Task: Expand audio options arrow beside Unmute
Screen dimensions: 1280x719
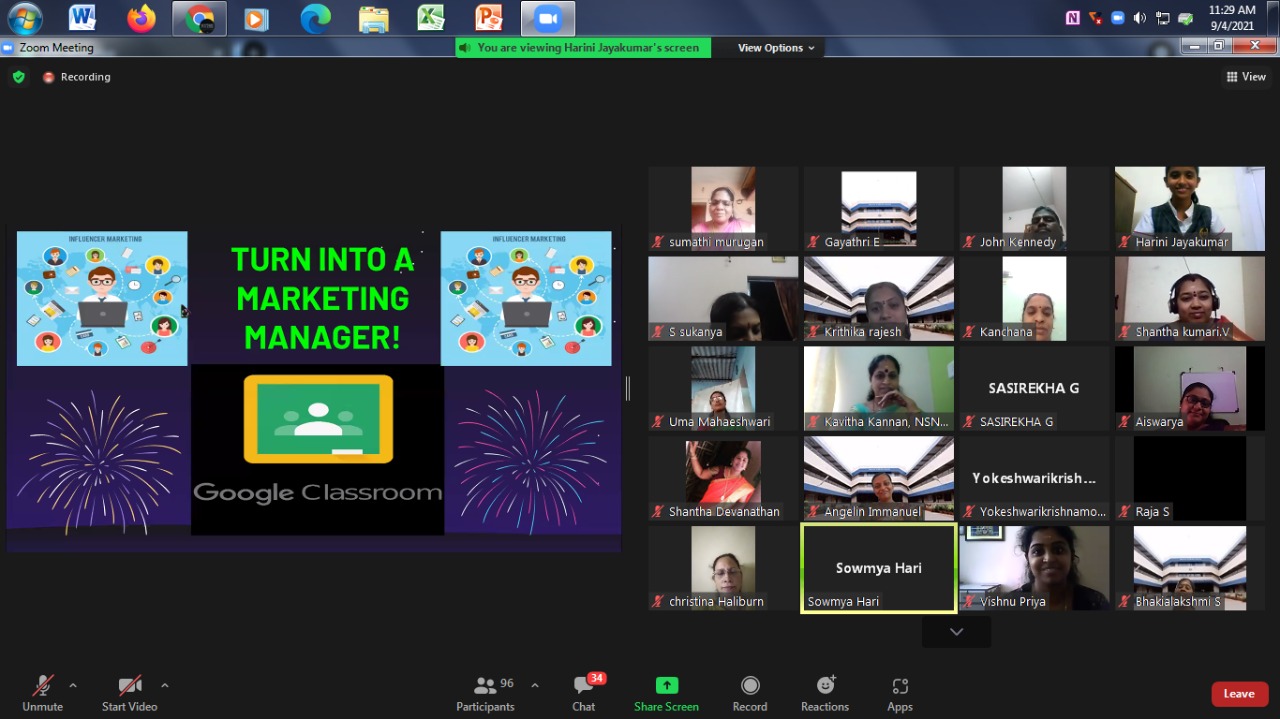Action: pyautogui.click(x=73, y=686)
